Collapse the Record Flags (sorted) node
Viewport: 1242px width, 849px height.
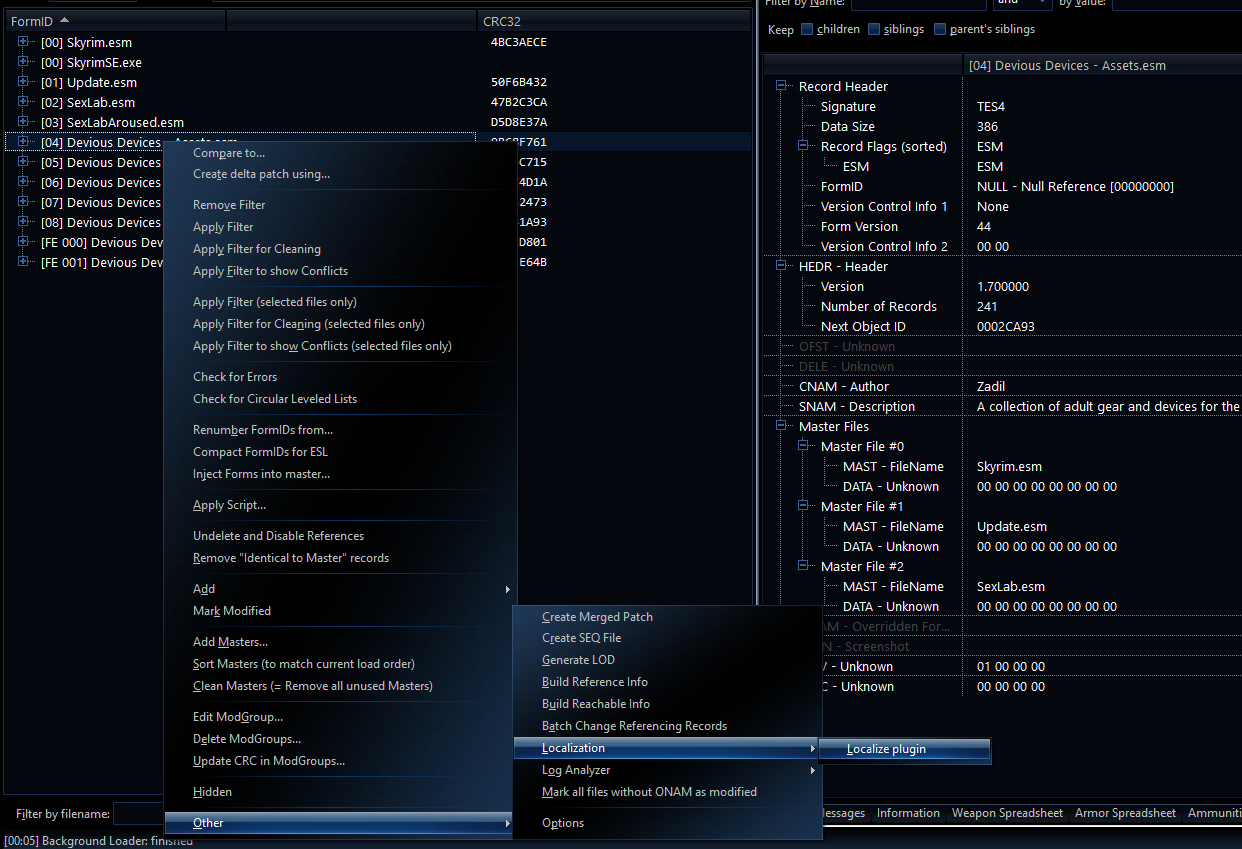pyautogui.click(x=804, y=146)
